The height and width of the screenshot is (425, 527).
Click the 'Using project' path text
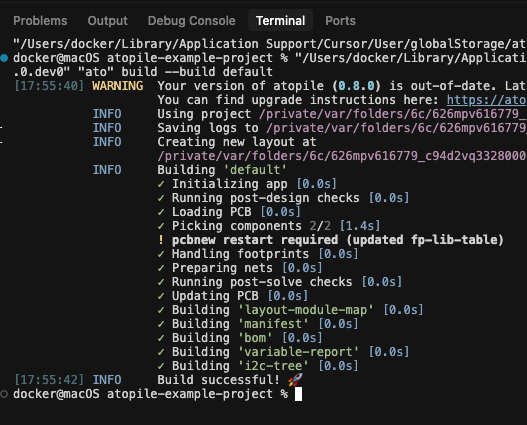coord(393,114)
